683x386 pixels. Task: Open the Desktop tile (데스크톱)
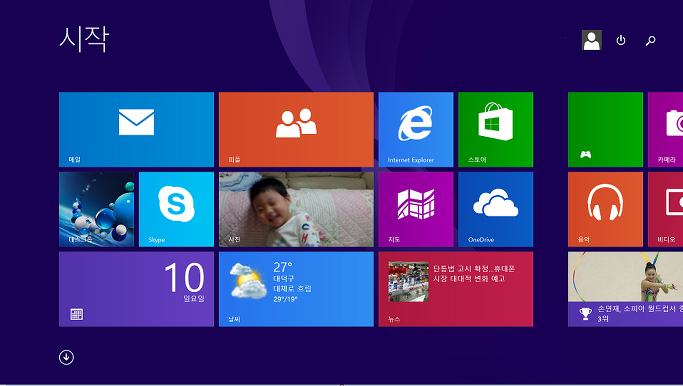[x=97, y=210]
